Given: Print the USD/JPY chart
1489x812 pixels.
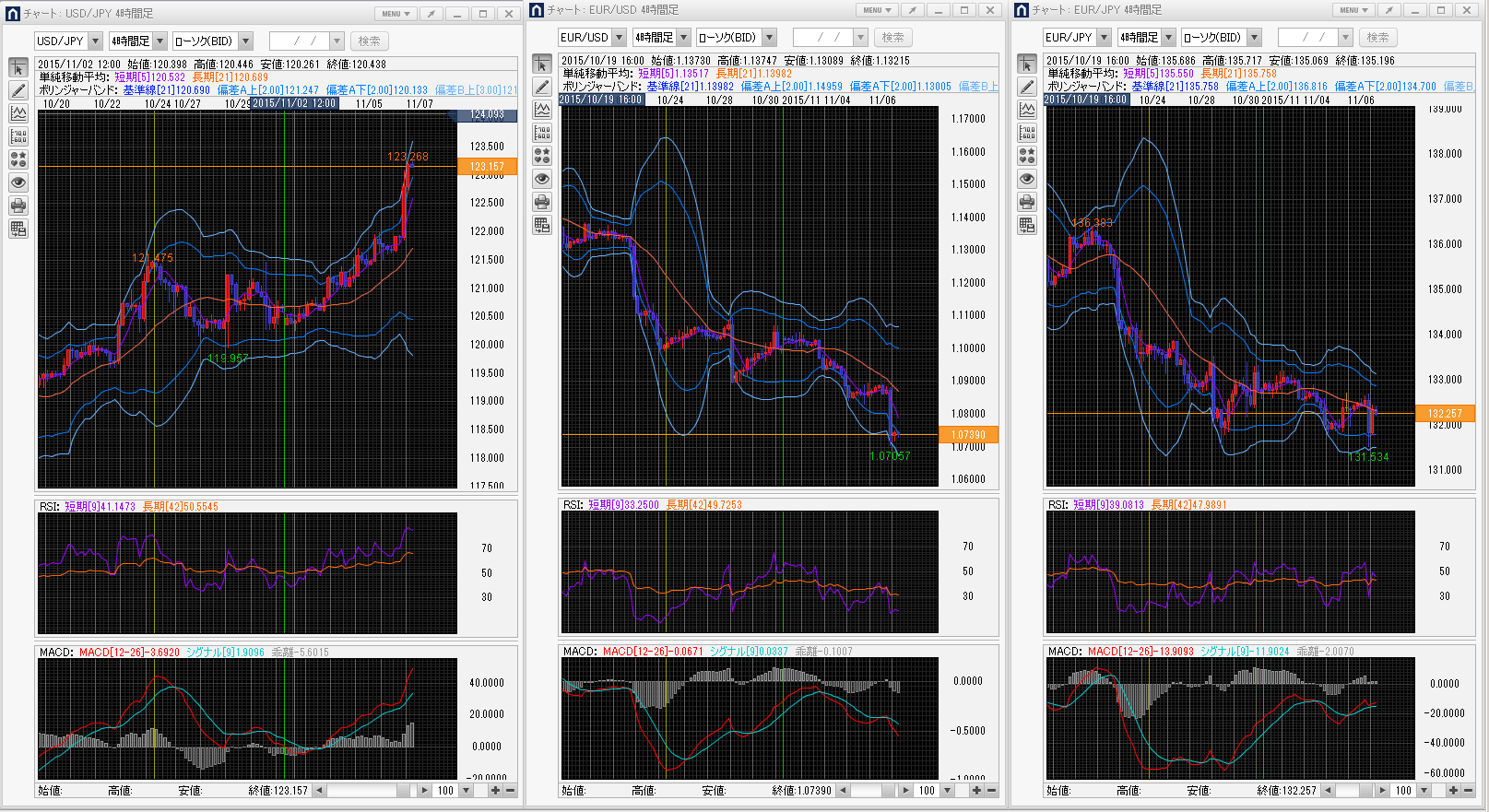Looking at the screenshot, I should tap(18, 206).
